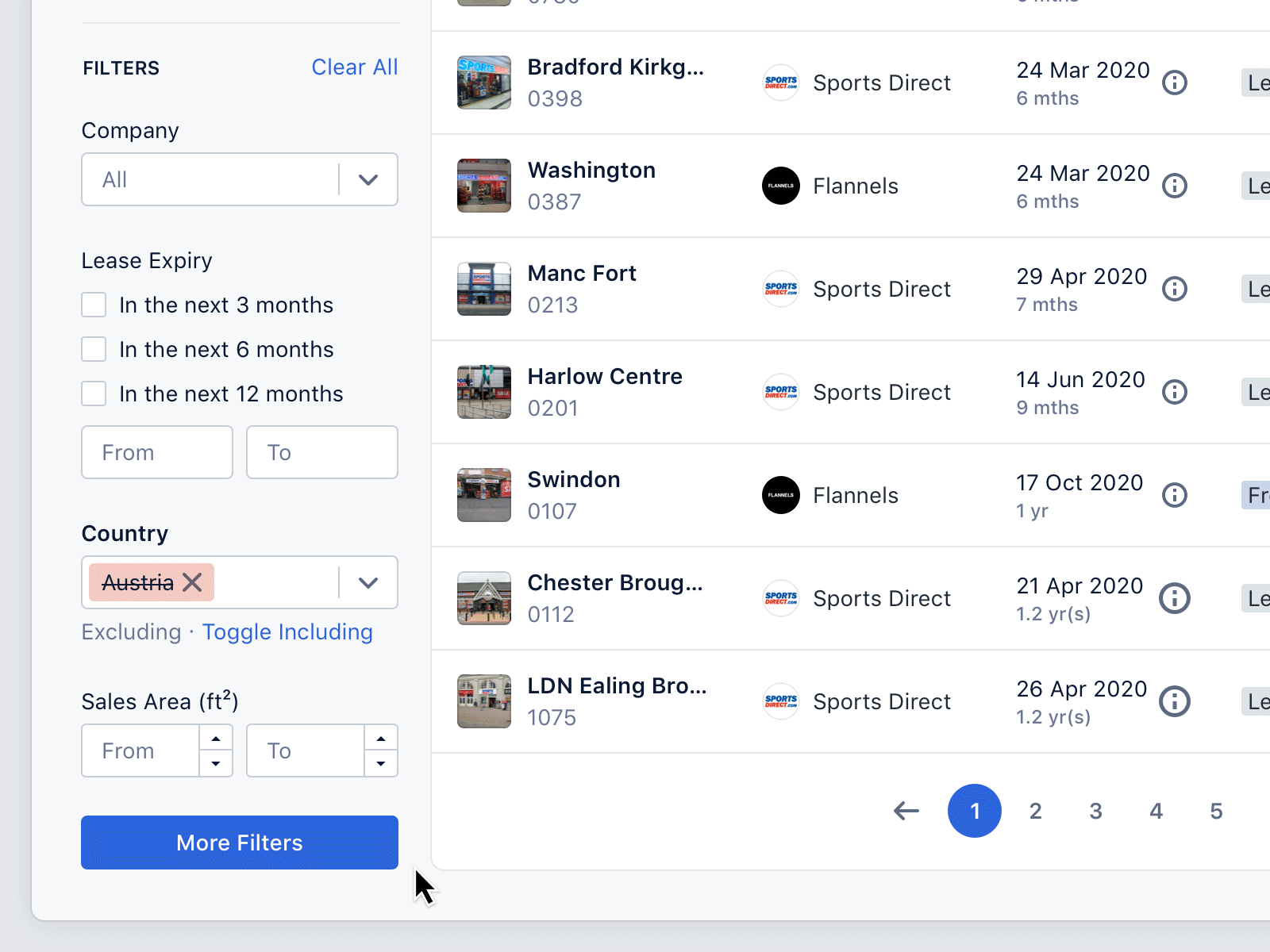This screenshot has width=1270, height=952.
Task: Click Lease Expiry From date field
Action: point(156,452)
